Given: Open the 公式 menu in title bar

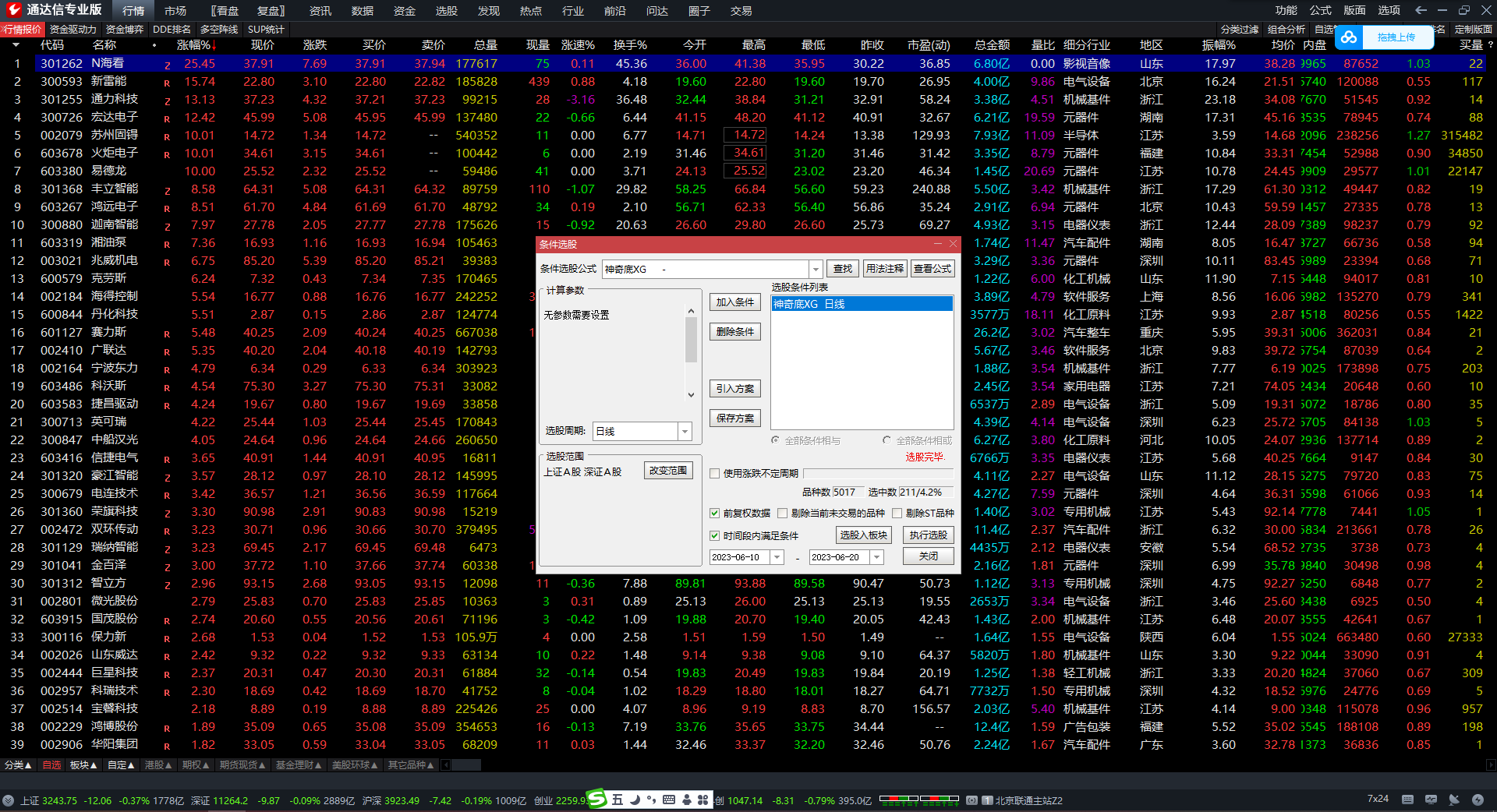Looking at the screenshot, I should click(1321, 10).
